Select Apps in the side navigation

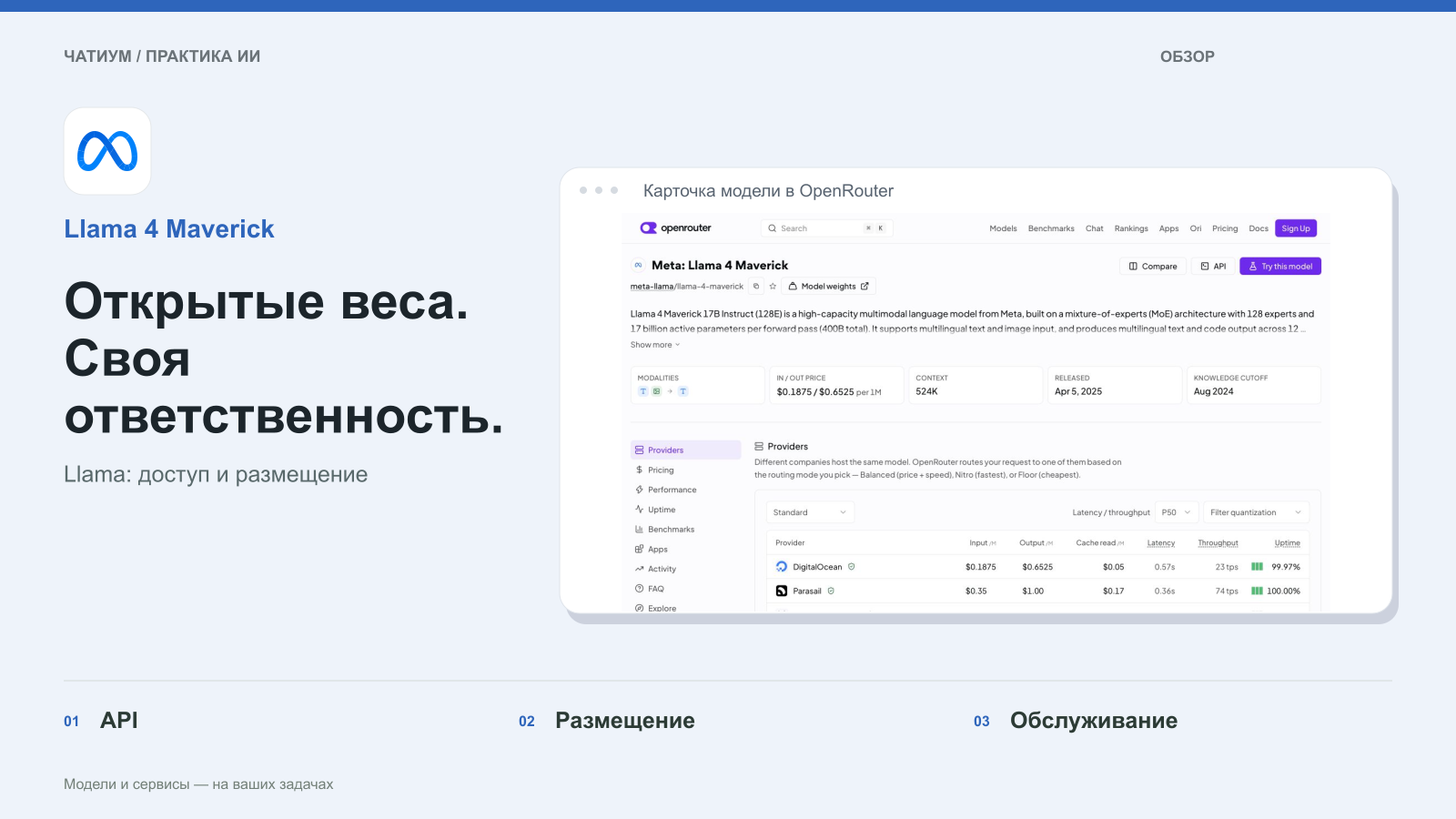(686, 550)
